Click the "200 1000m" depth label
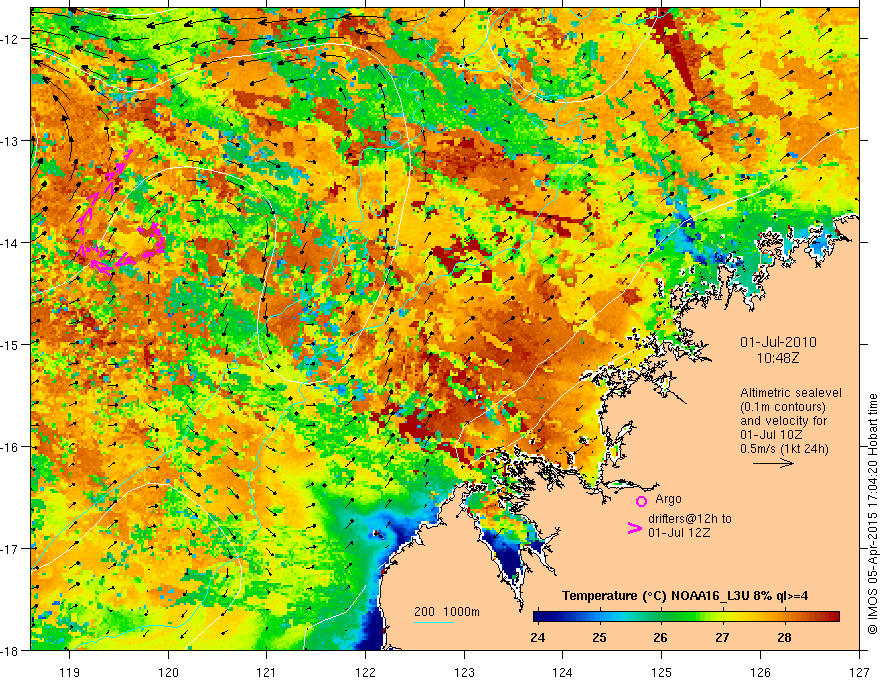 tap(447, 612)
